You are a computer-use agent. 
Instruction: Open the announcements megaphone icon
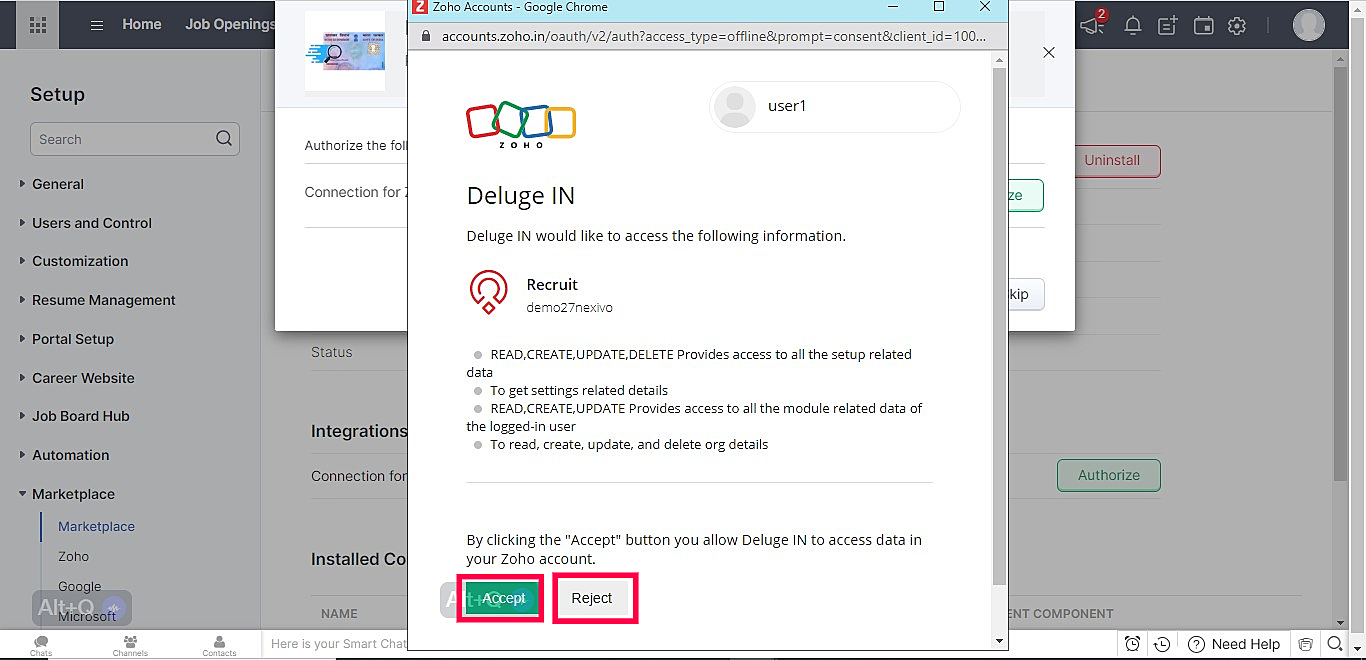tap(1092, 25)
